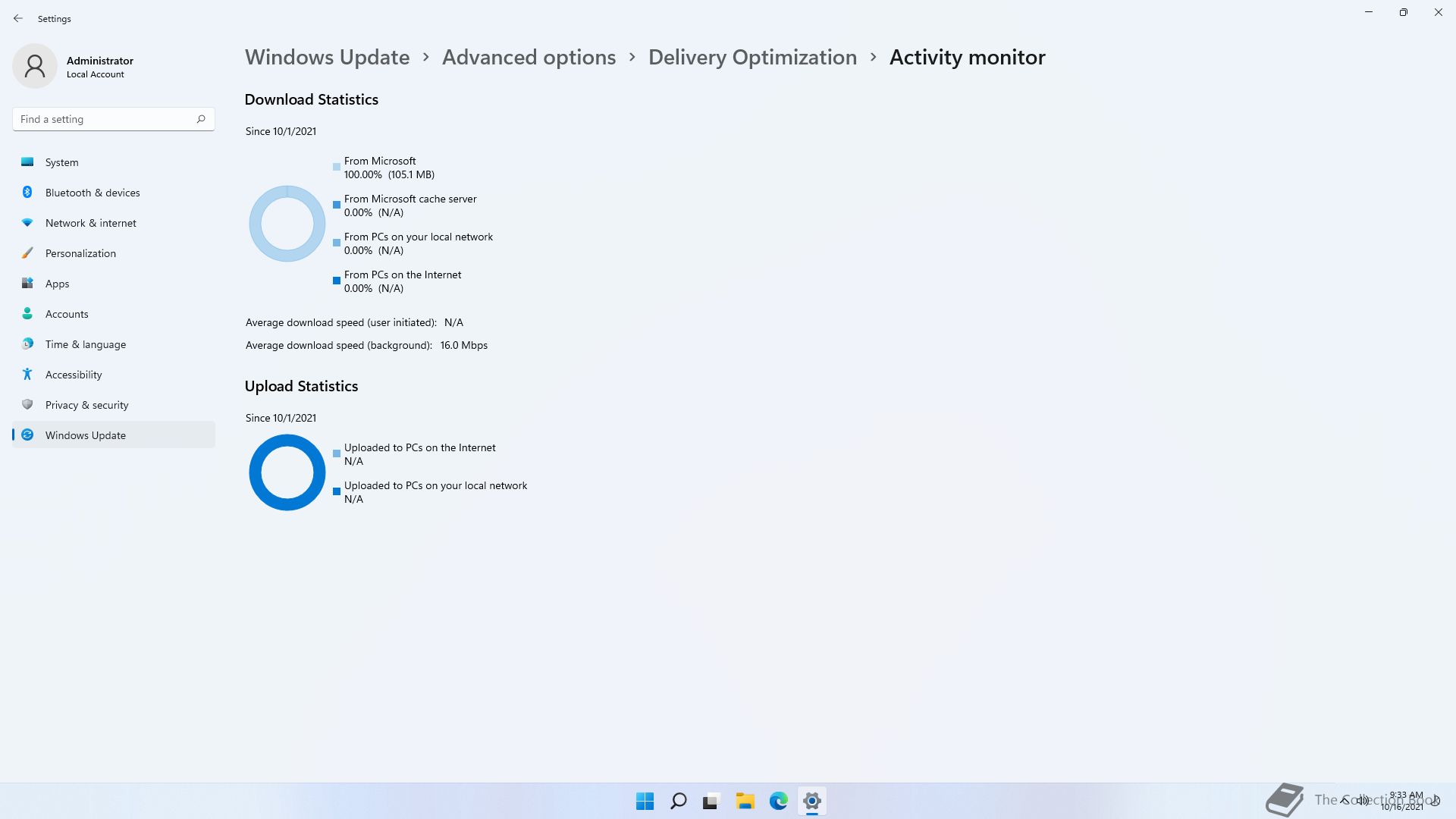Open taskbar Search magnifier
The height and width of the screenshot is (819, 1456).
[679, 801]
